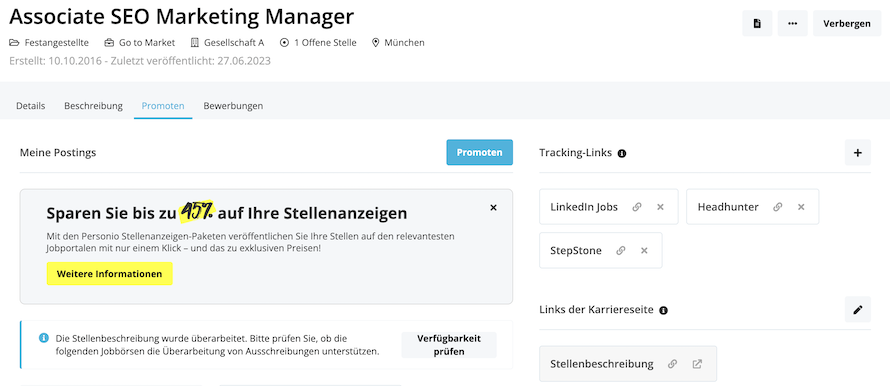Delete the Headhunter tracking link
890x386 pixels.
pyautogui.click(x=801, y=207)
